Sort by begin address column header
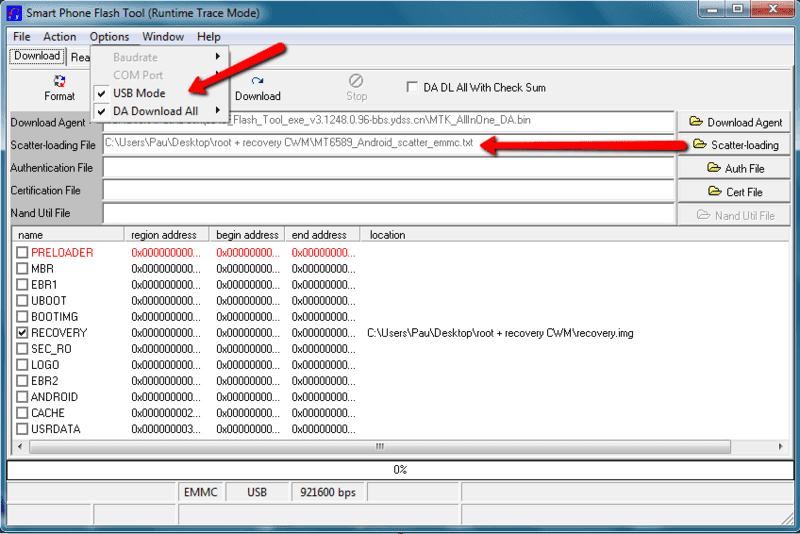The width and height of the screenshot is (800, 534). coord(247,235)
